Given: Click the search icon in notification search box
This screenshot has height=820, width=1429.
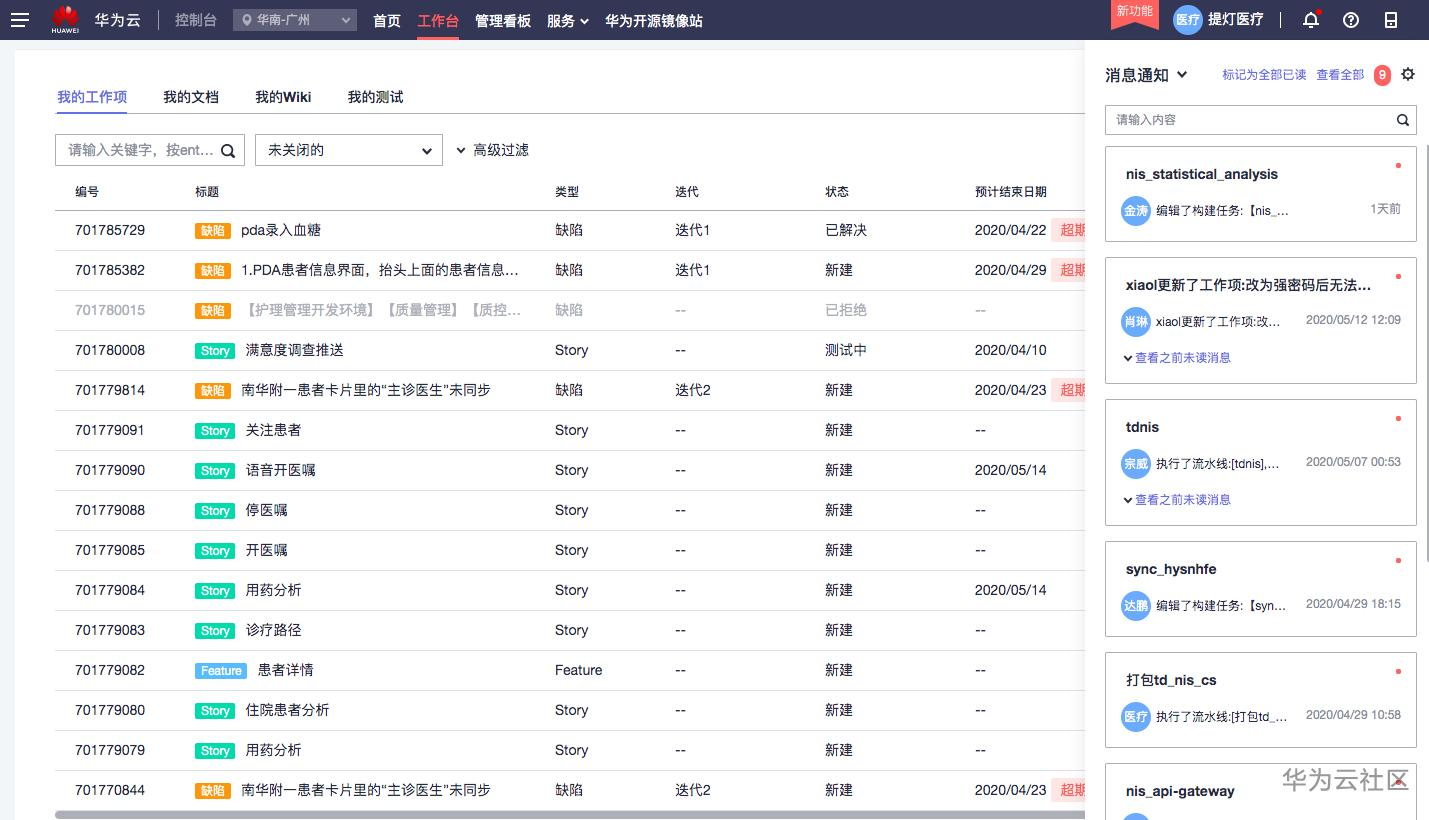Looking at the screenshot, I should [x=1404, y=120].
